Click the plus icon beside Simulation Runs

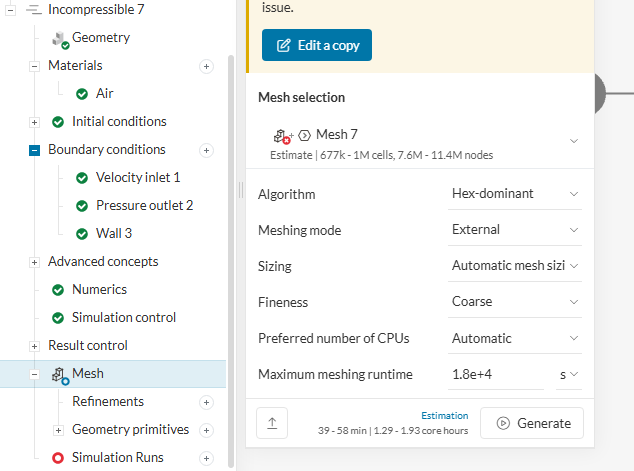pos(207,458)
